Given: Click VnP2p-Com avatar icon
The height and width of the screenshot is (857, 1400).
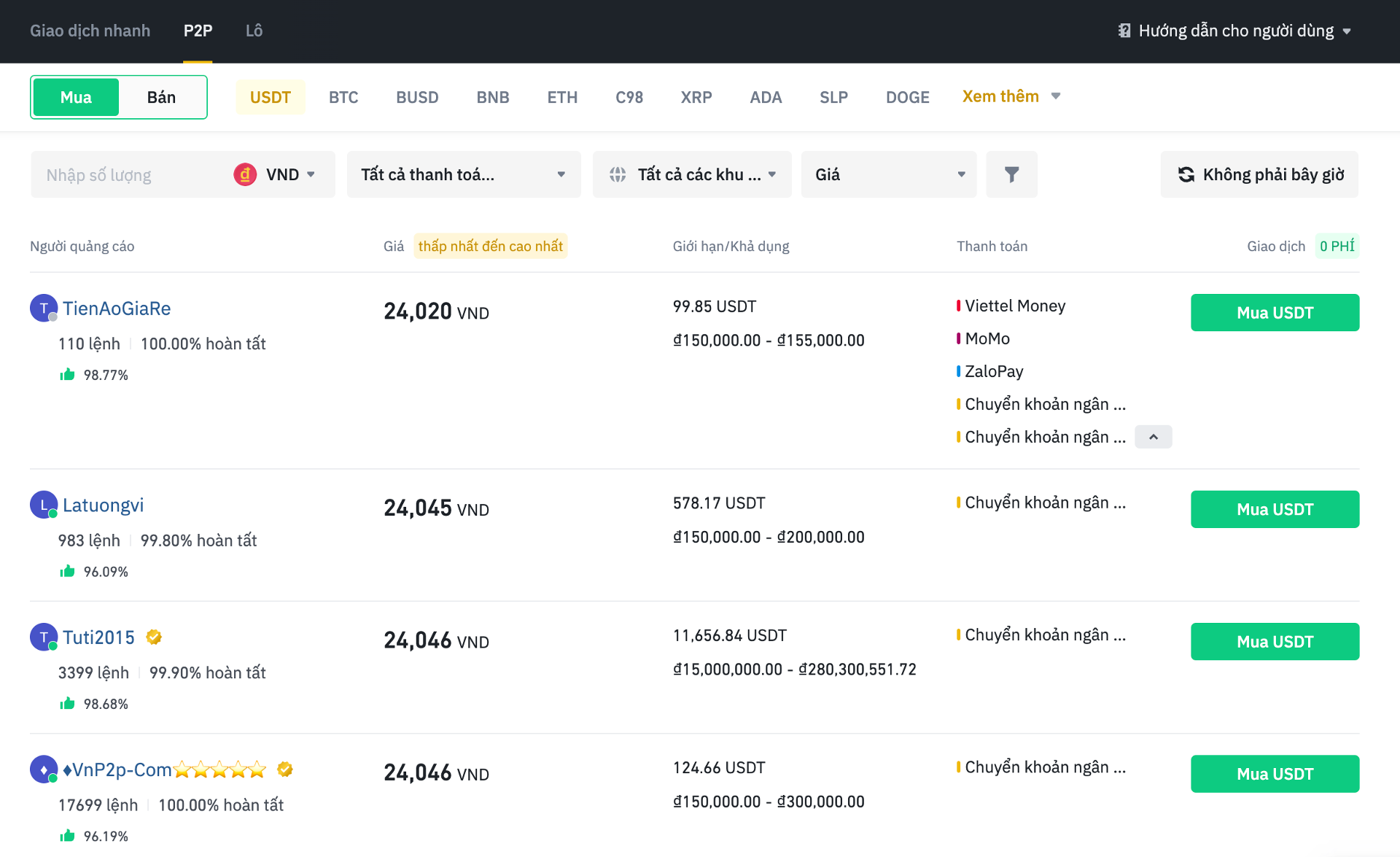Looking at the screenshot, I should (44, 769).
